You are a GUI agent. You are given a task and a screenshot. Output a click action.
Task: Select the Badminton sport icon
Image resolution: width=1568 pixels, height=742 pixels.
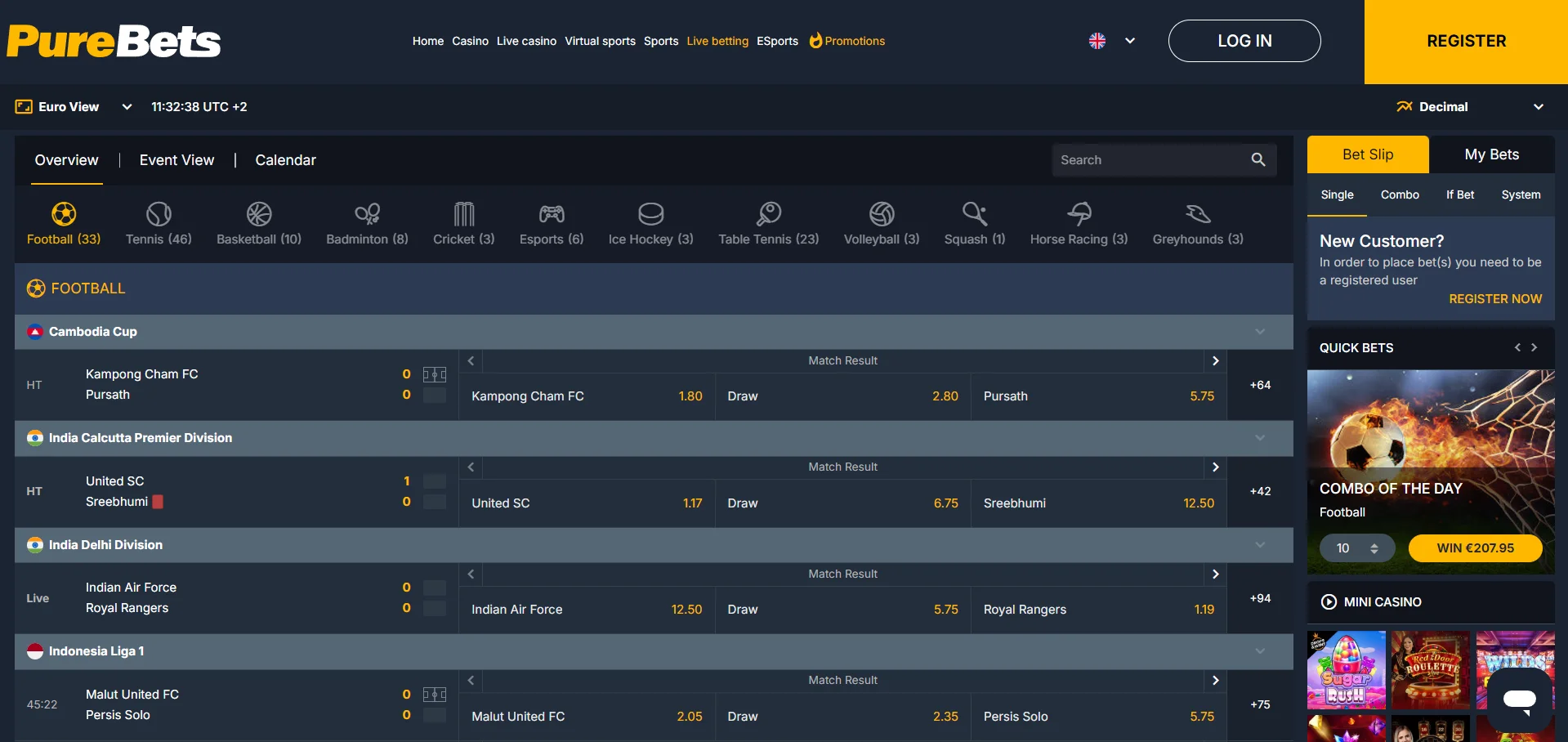click(x=367, y=214)
